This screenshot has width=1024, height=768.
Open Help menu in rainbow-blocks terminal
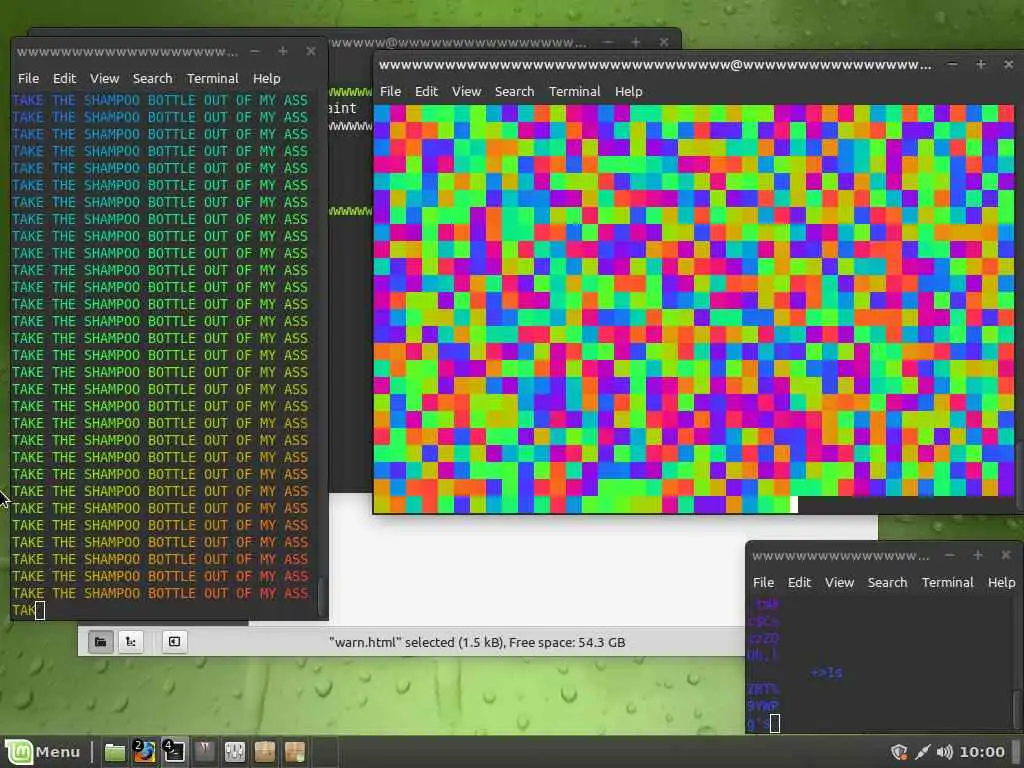(629, 91)
